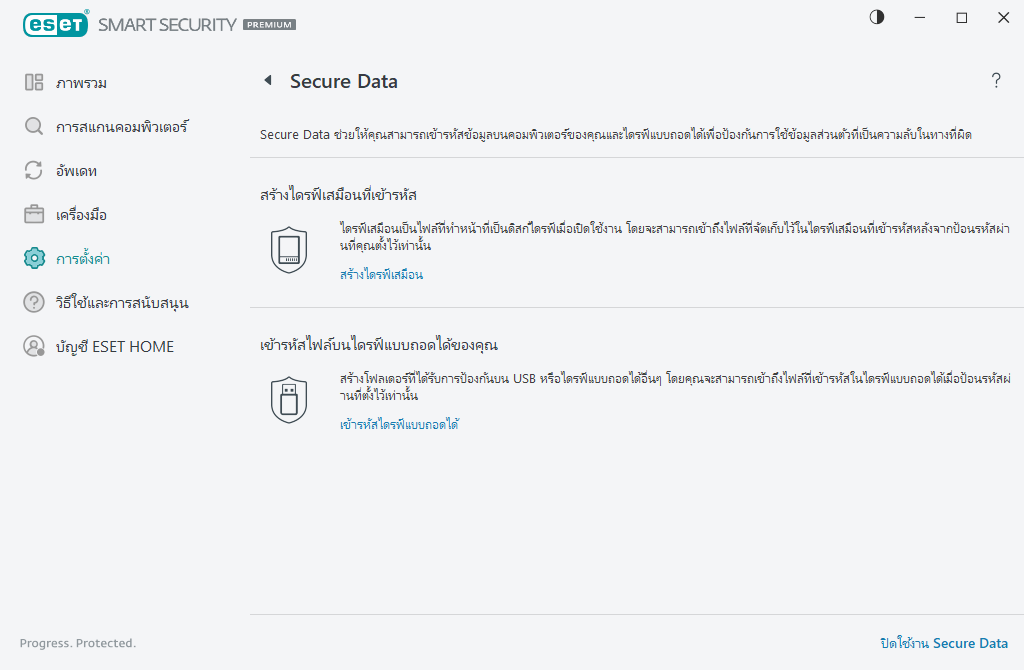
Task: Click the help and support question icon
Action: click(33, 302)
